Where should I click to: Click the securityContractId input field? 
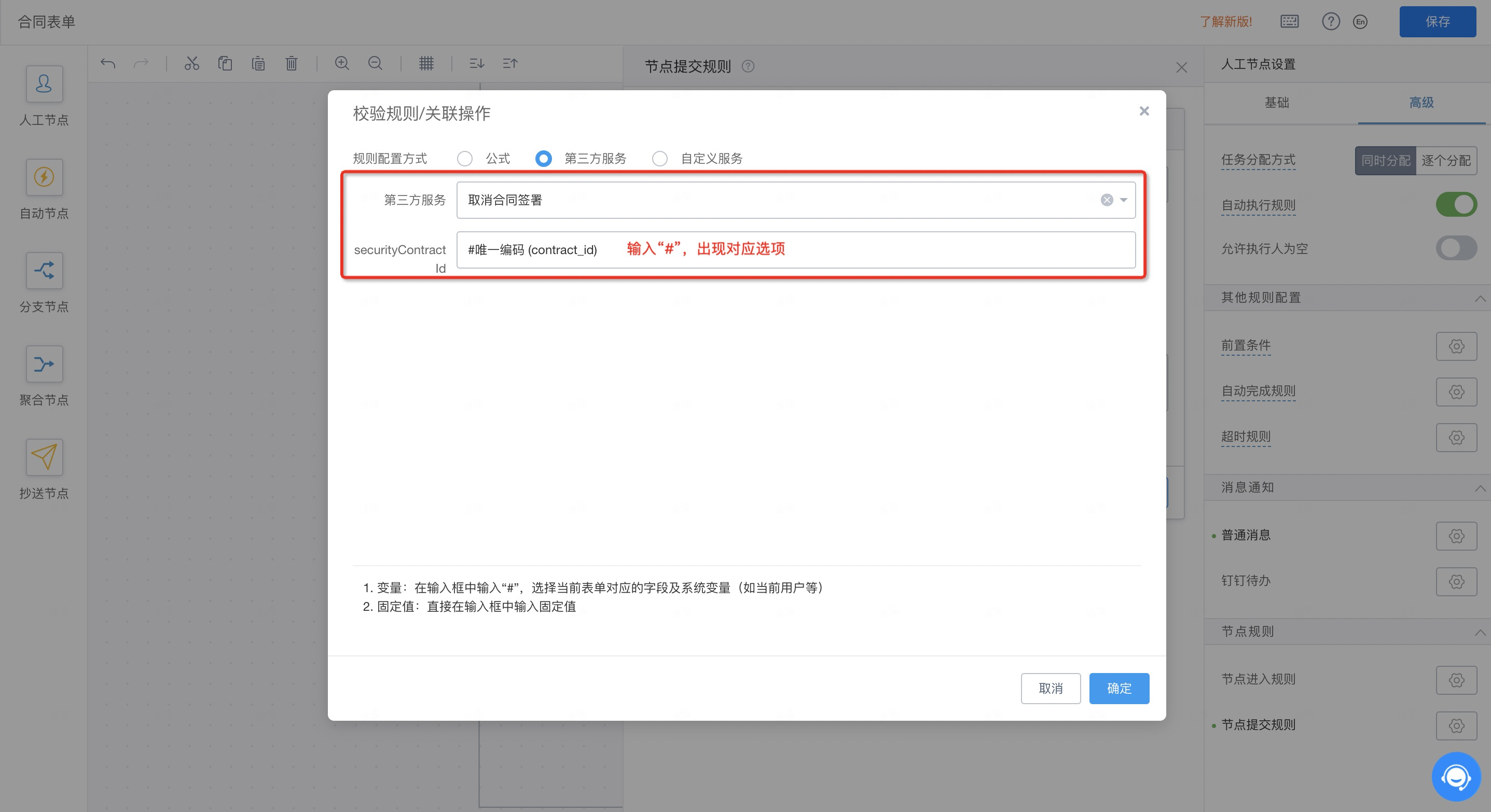tap(926, 250)
